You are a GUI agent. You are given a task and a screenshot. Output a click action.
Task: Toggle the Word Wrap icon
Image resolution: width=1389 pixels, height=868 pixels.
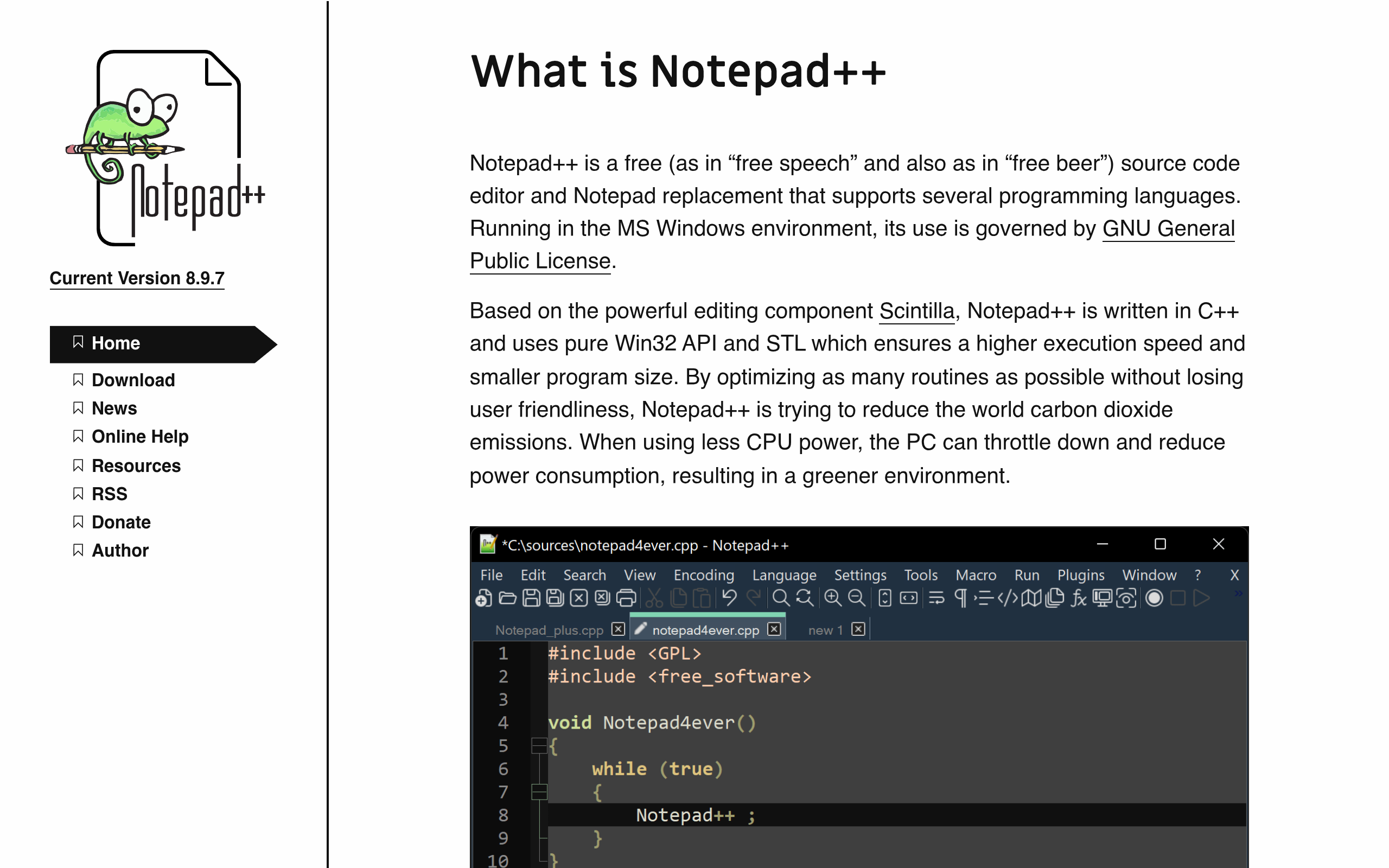[x=936, y=598]
